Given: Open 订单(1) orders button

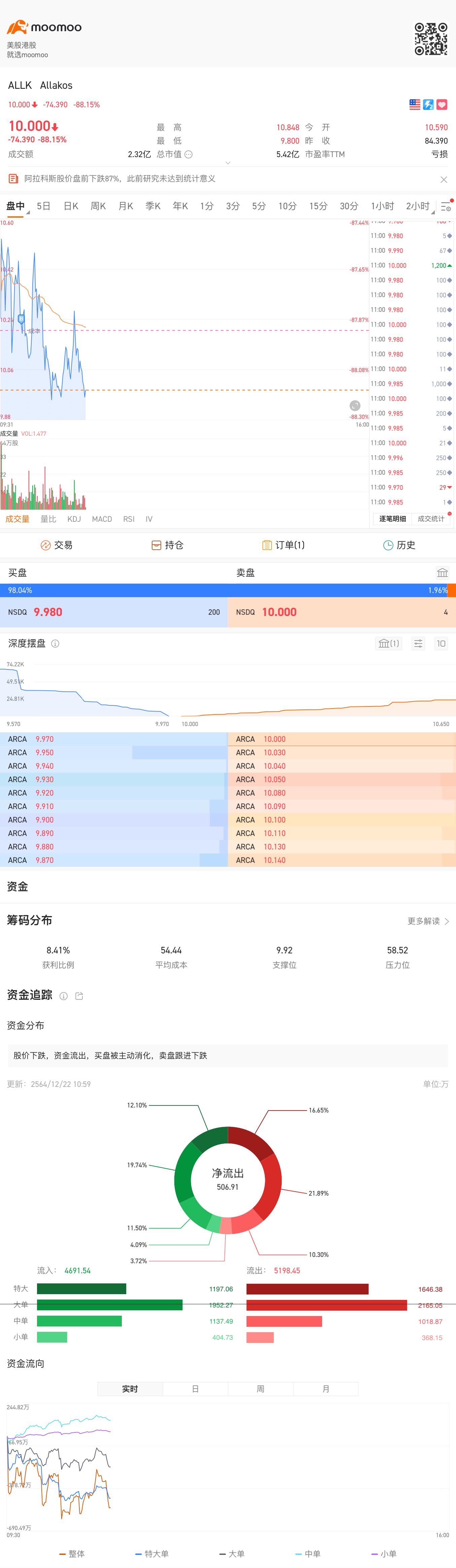Looking at the screenshot, I should point(284,545).
